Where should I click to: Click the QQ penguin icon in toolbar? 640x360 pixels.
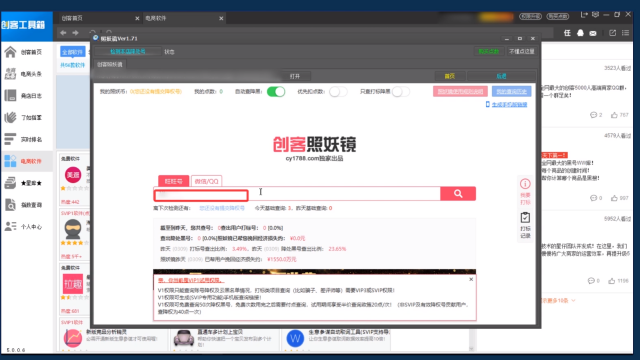(x=580, y=33)
